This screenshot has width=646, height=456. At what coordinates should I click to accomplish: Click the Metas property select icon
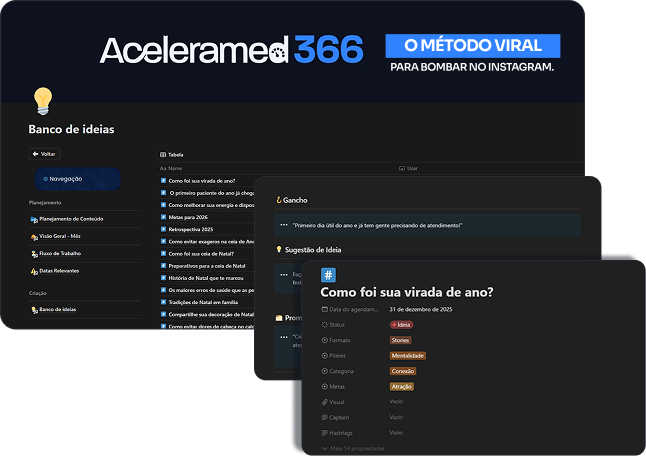(325, 387)
